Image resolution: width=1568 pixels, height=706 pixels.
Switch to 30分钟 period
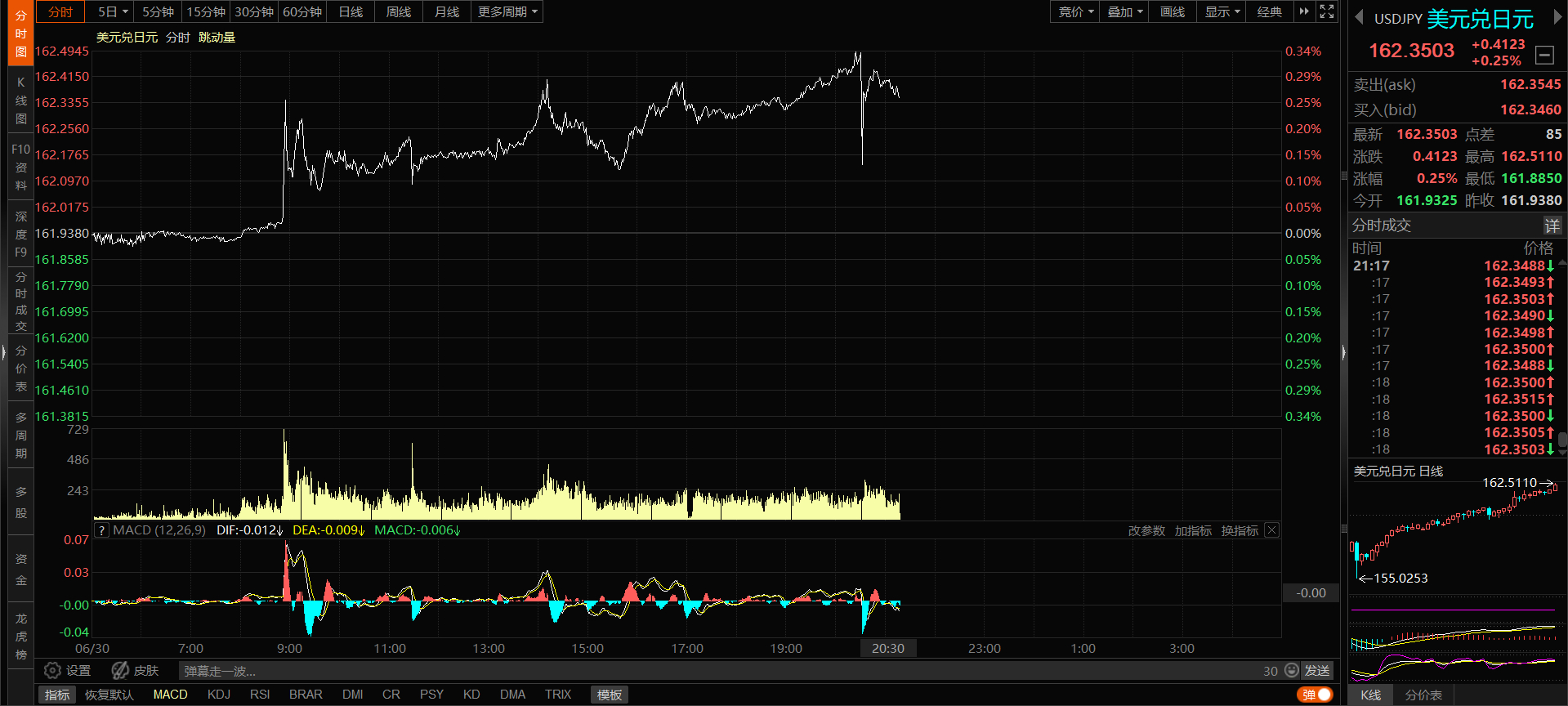(254, 11)
